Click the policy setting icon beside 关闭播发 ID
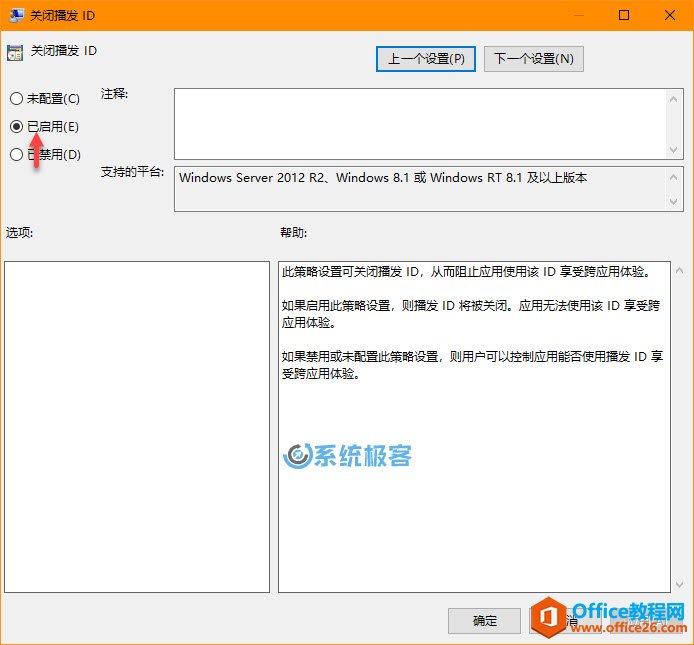 15,53
